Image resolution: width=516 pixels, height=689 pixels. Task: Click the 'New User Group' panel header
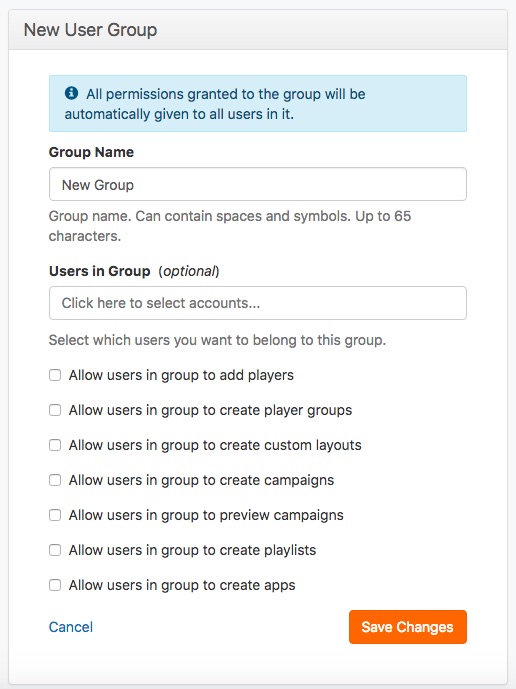[258, 30]
